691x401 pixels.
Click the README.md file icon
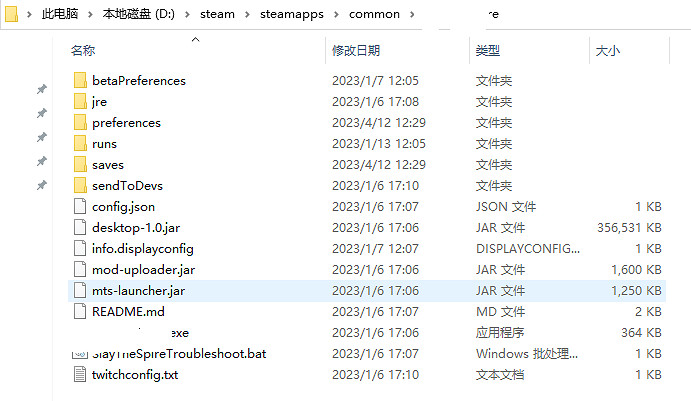click(x=81, y=312)
